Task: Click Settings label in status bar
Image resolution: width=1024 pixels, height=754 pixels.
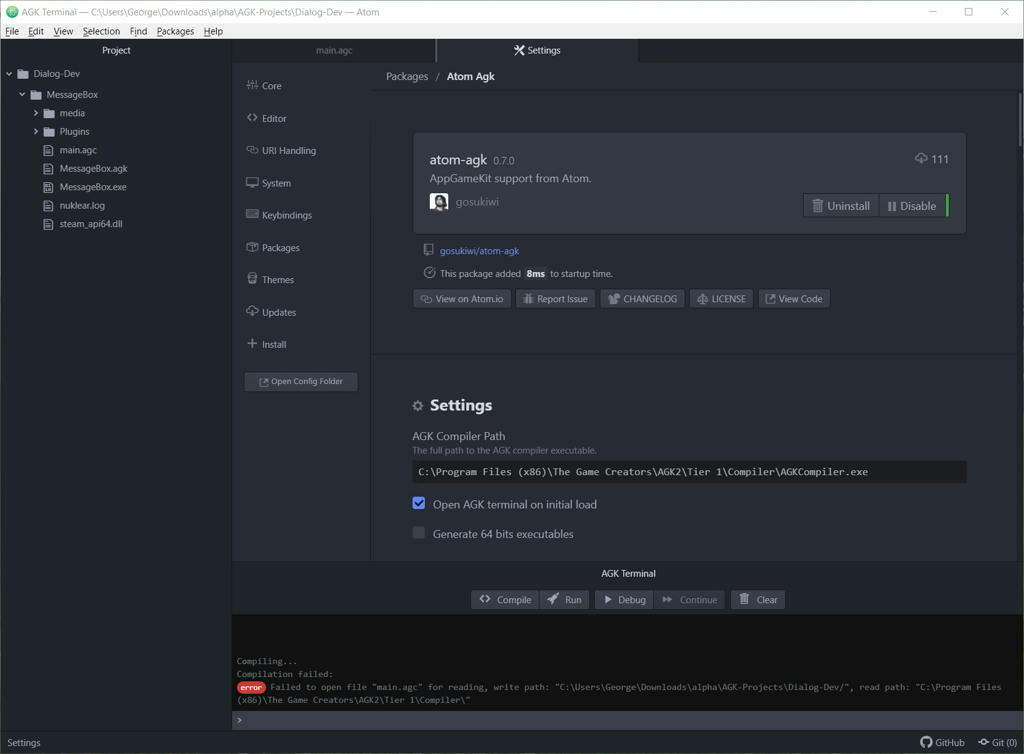Action: coord(24,742)
